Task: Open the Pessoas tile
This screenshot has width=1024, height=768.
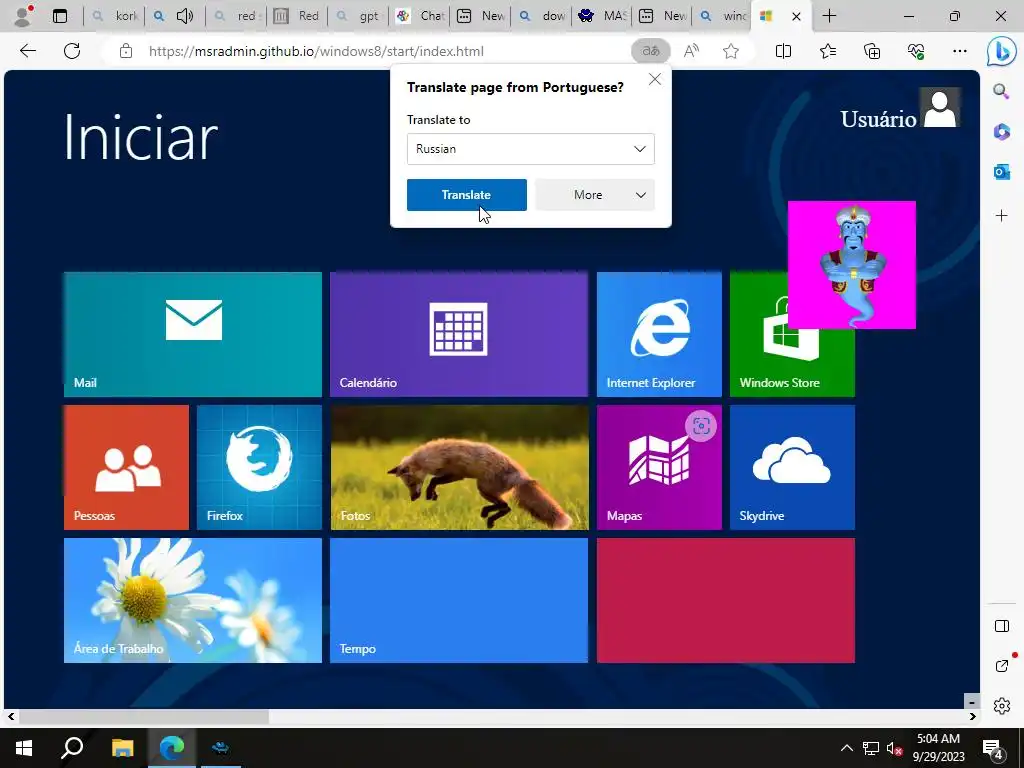Action: (x=126, y=468)
